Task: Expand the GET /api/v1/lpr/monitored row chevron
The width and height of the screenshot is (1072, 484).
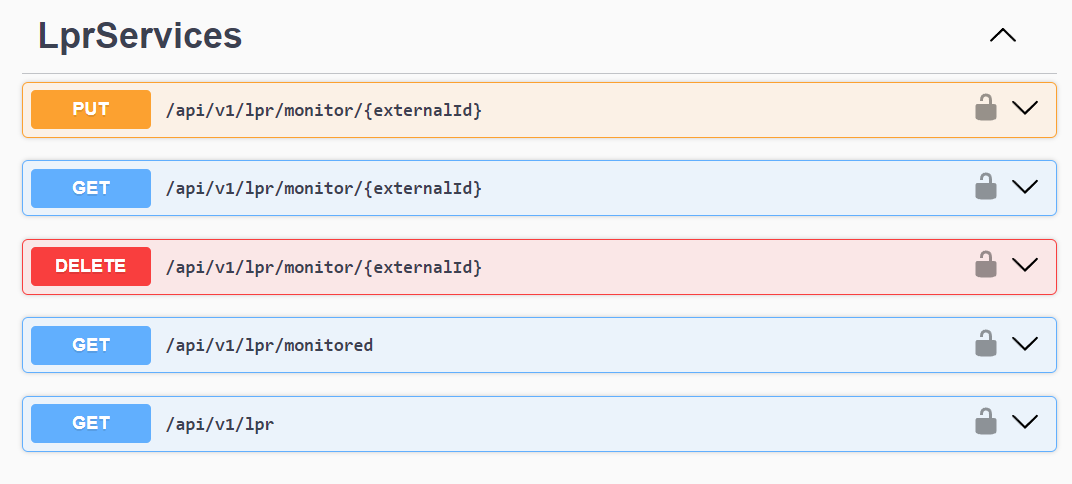Action: click(x=1025, y=342)
